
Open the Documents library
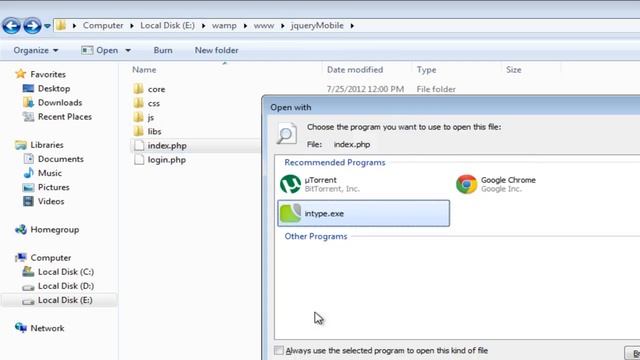point(61,159)
